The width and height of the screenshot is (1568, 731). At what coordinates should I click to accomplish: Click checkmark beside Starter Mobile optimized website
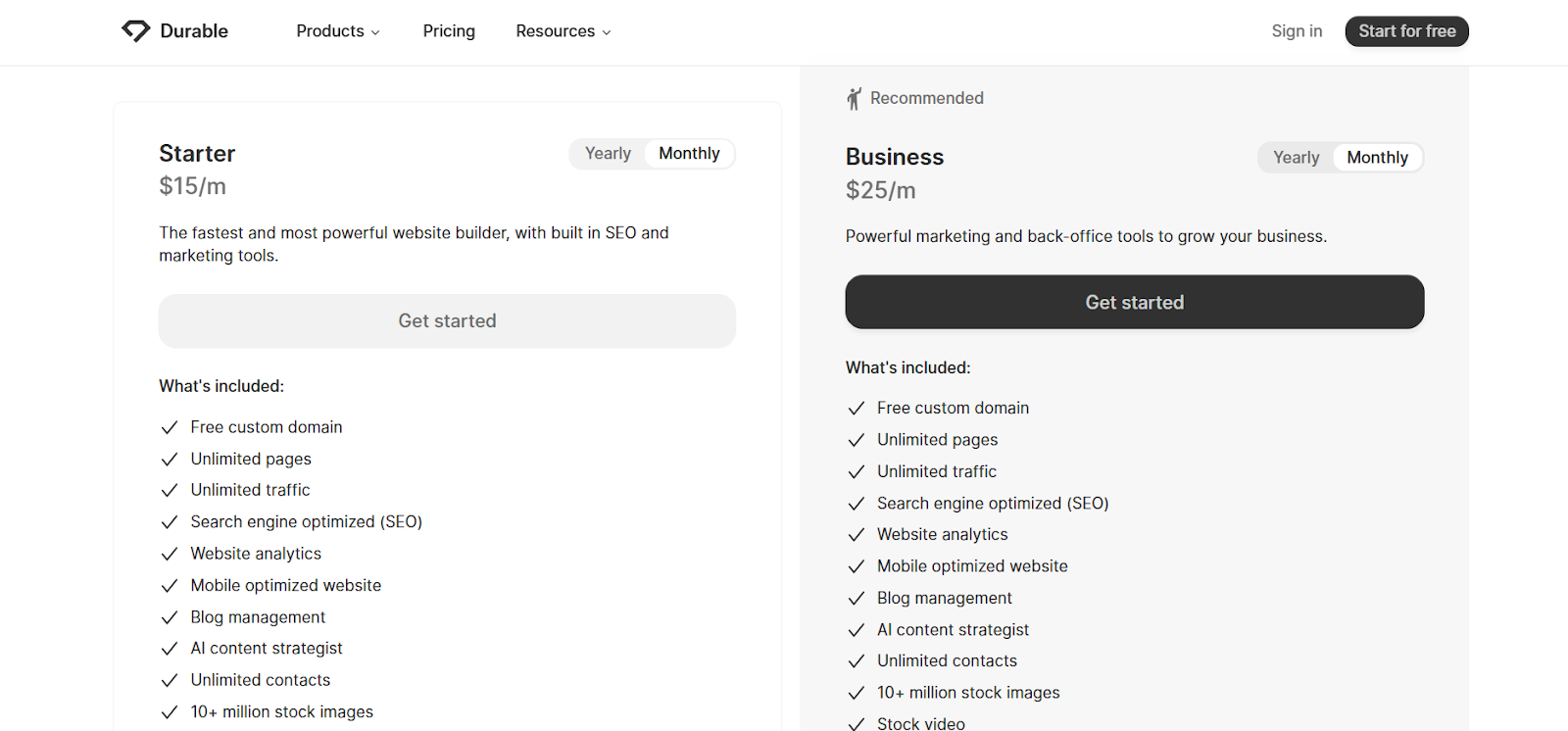pos(170,586)
